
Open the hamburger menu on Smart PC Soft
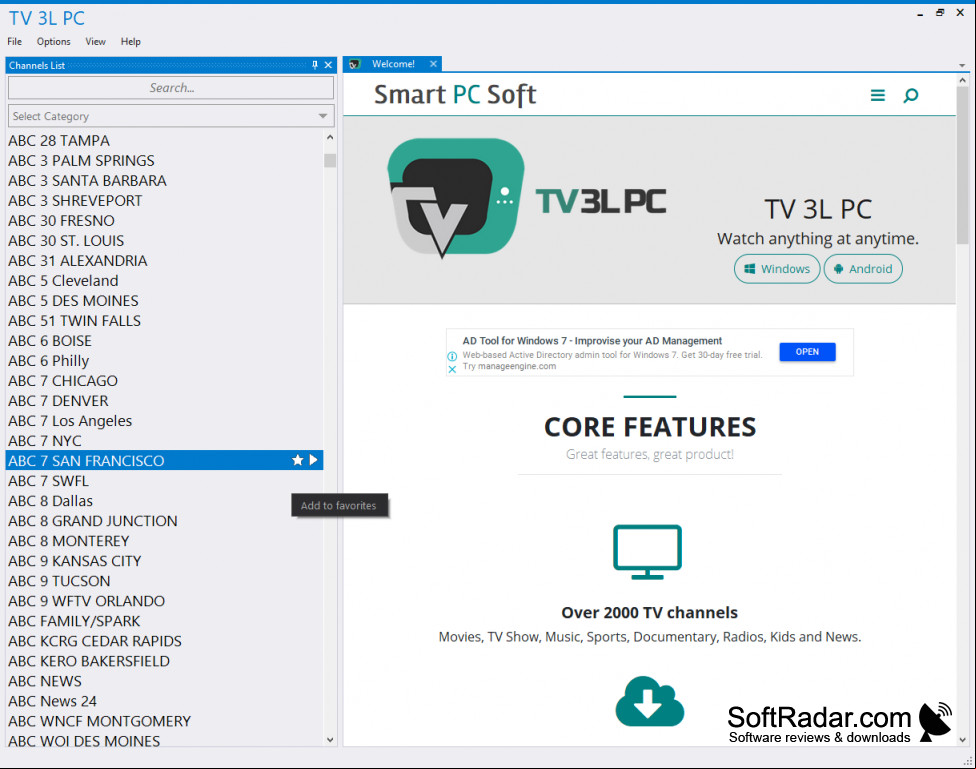pyautogui.click(x=878, y=95)
